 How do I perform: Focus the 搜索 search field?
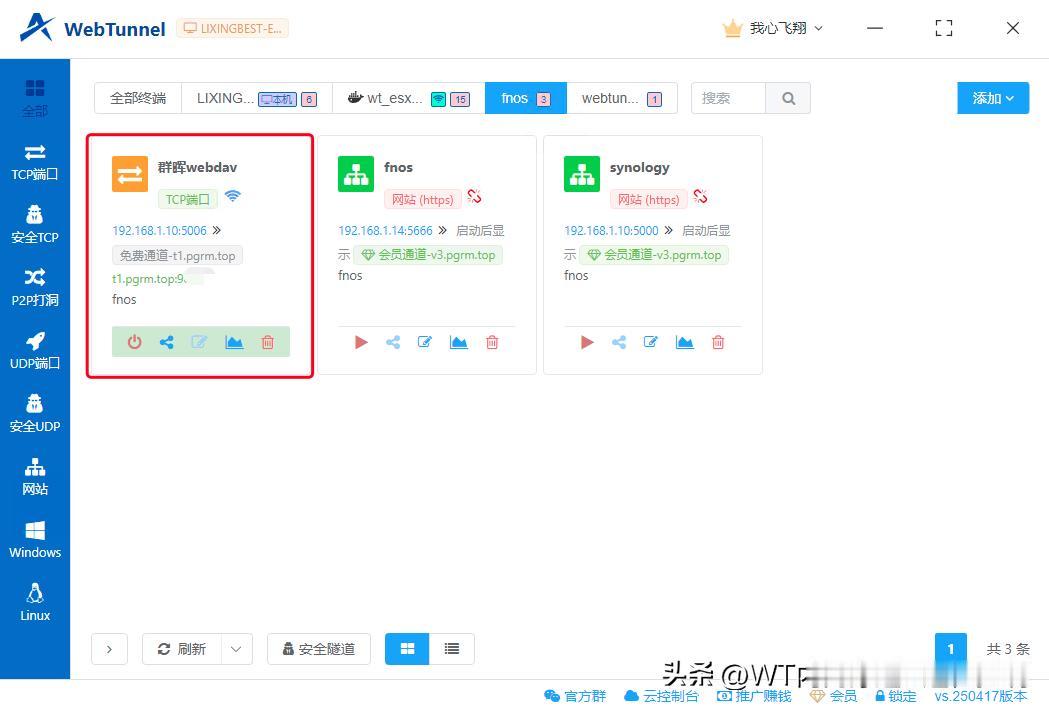click(729, 98)
